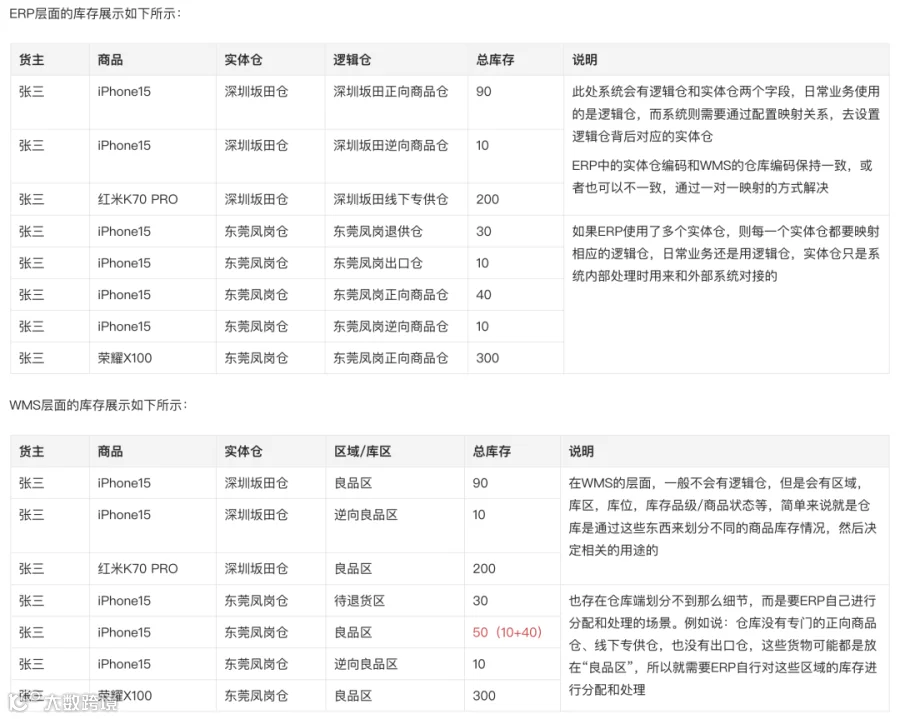Screen dimensions: 900x719
Task: Click the "90" value in the ERP table
Action: click(x=483, y=92)
